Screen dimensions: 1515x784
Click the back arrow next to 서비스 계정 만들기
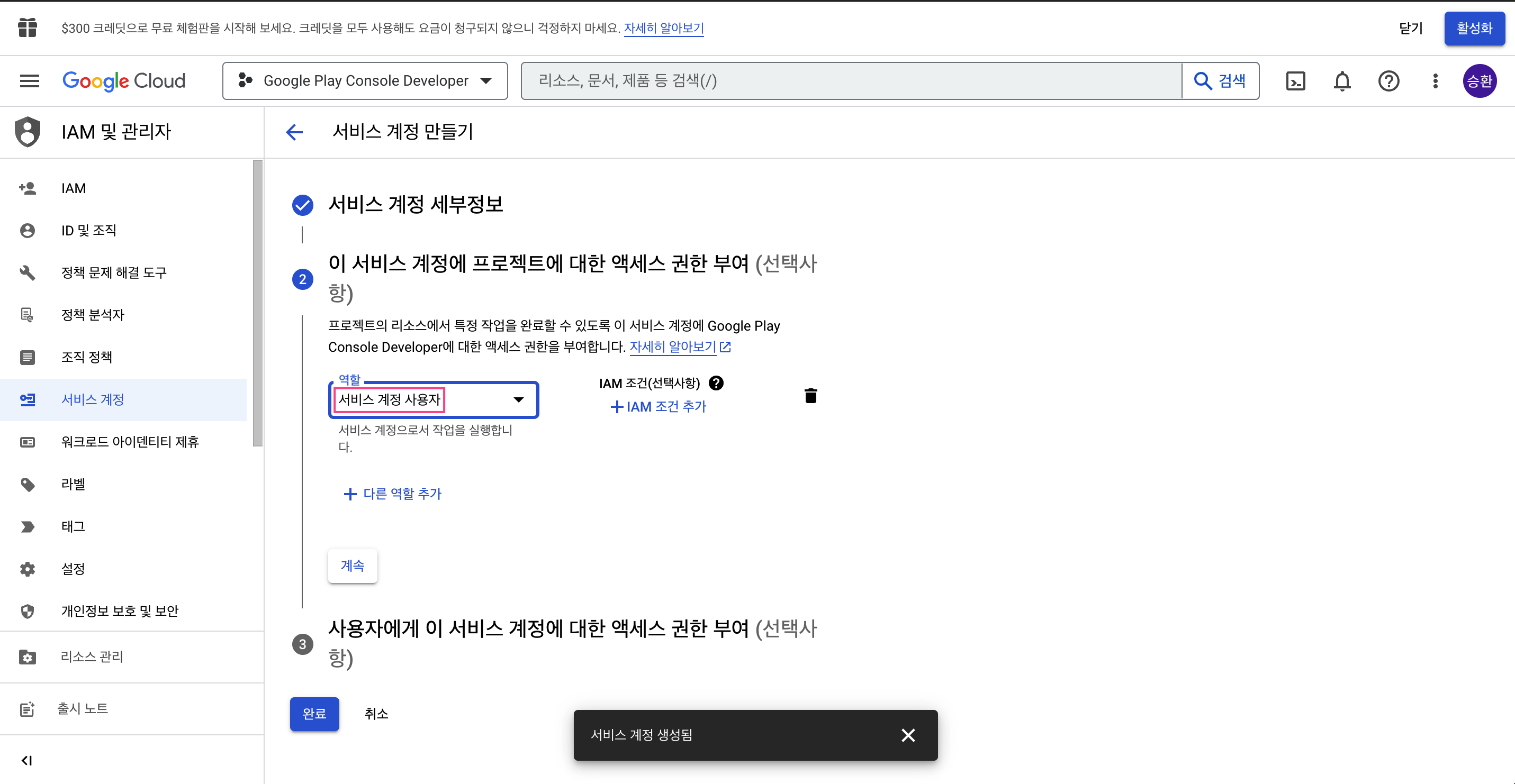[294, 132]
